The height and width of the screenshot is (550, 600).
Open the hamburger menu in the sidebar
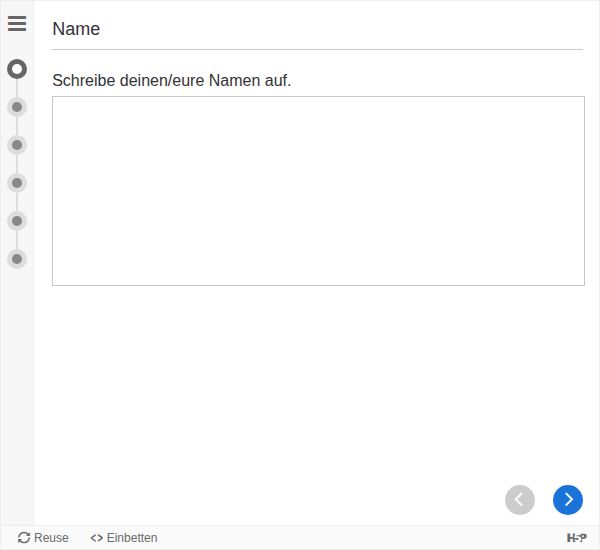[x=17, y=23]
